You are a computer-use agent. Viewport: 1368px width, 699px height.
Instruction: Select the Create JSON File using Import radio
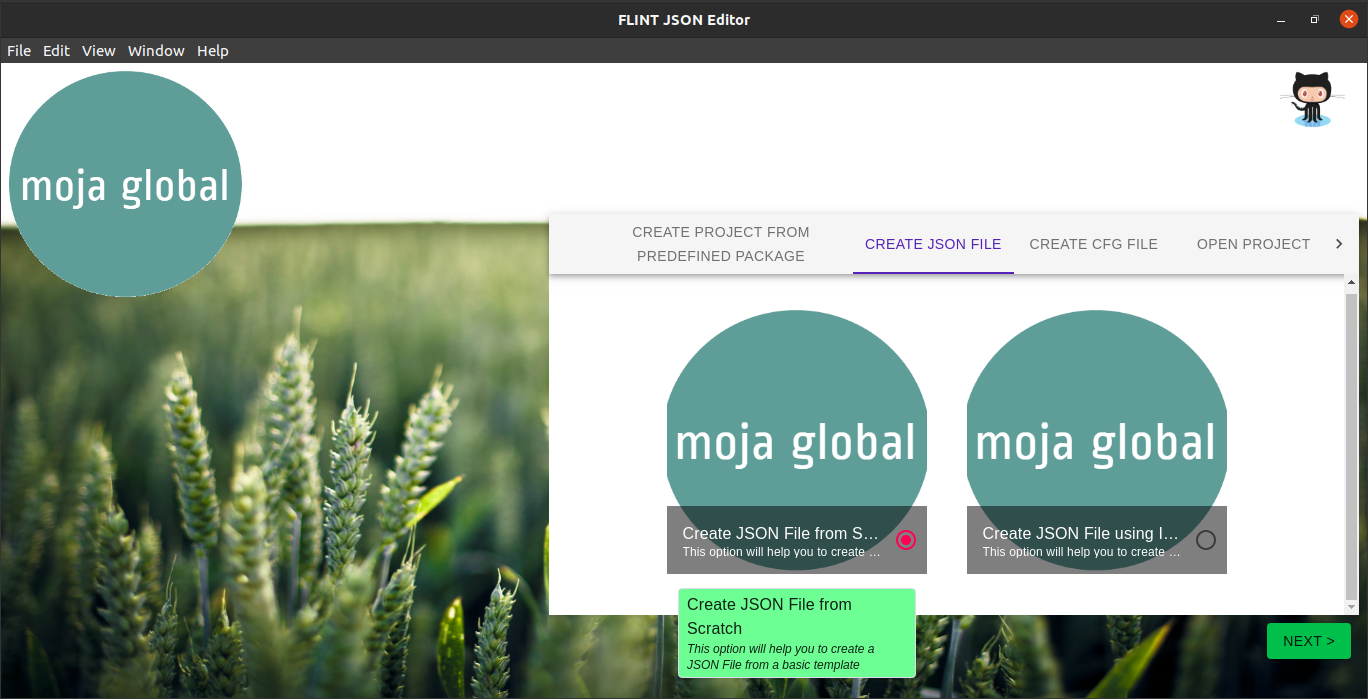(1206, 540)
